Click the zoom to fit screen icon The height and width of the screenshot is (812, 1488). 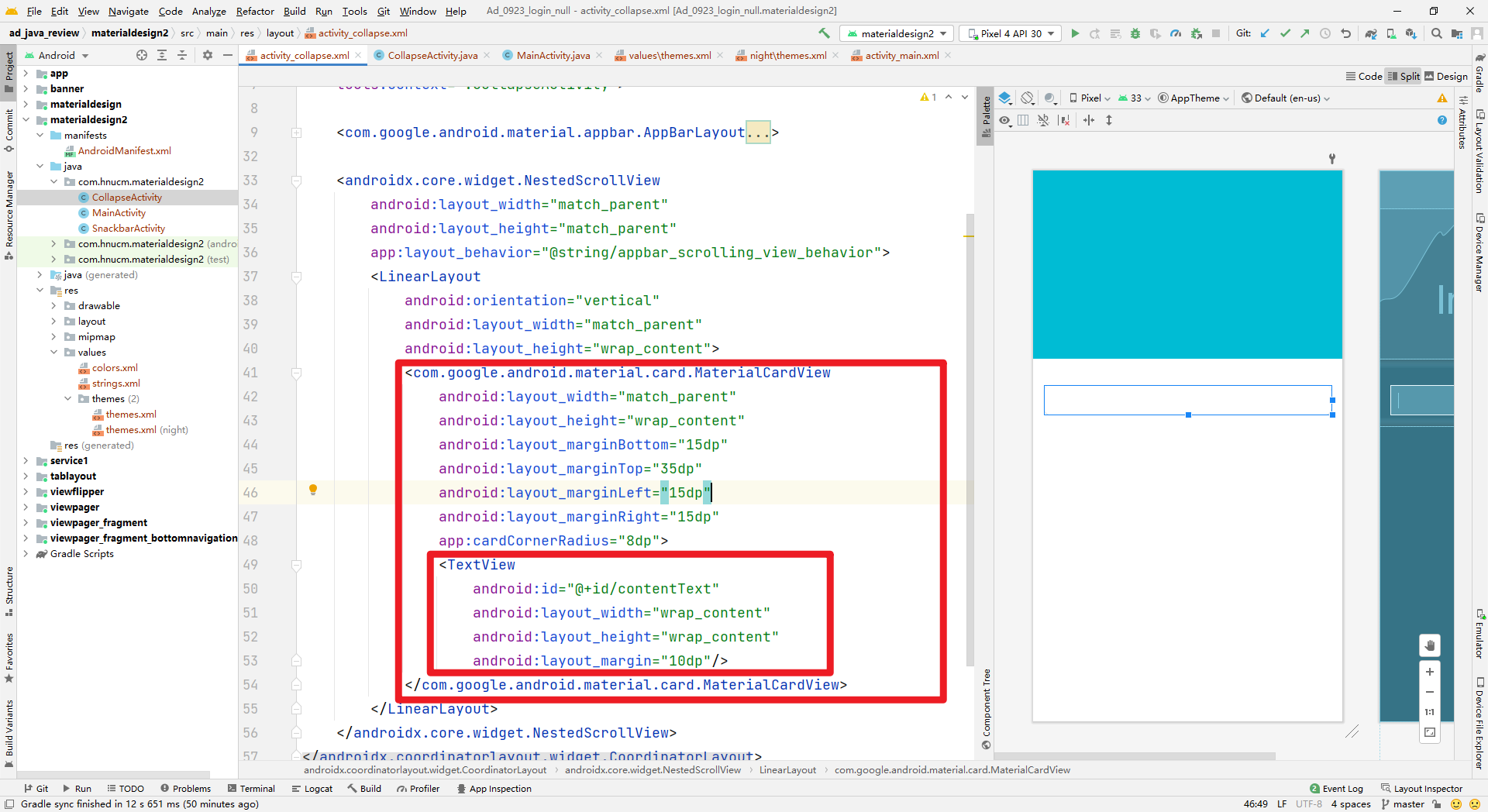(1430, 732)
